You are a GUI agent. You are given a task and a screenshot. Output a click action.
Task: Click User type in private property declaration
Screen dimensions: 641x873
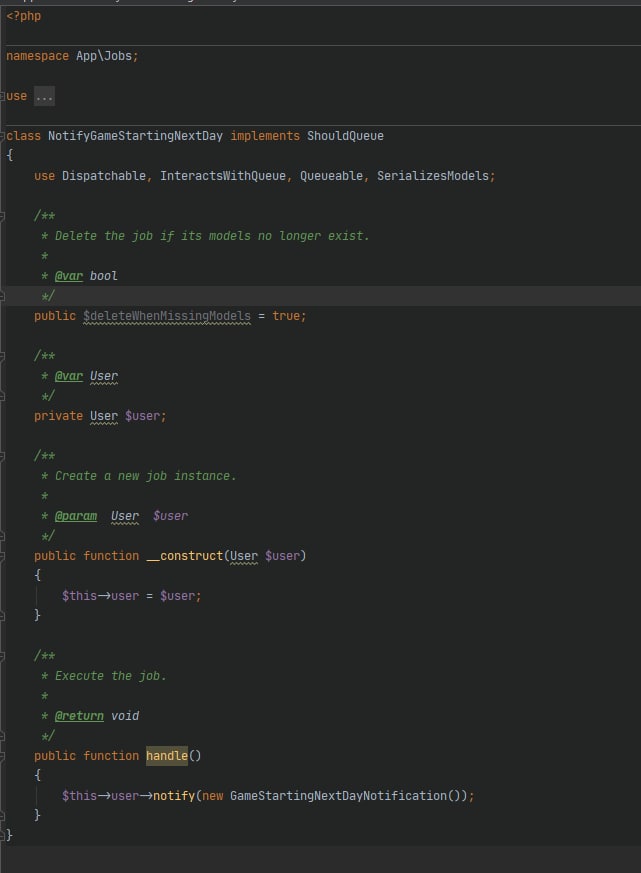click(x=104, y=416)
